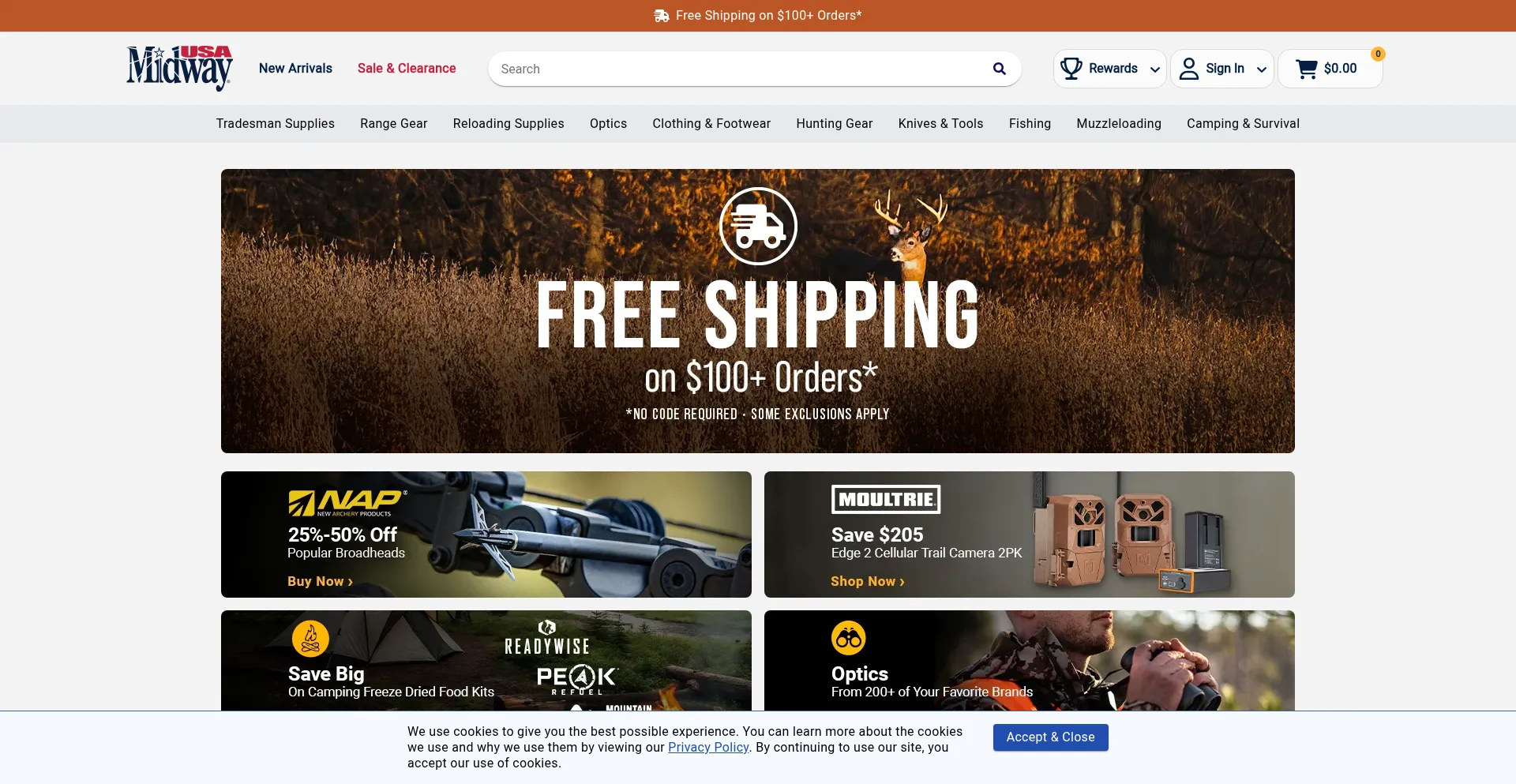Open the shopping cart icon
Viewport: 1516px width, 784px height.
tap(1307, 69)
